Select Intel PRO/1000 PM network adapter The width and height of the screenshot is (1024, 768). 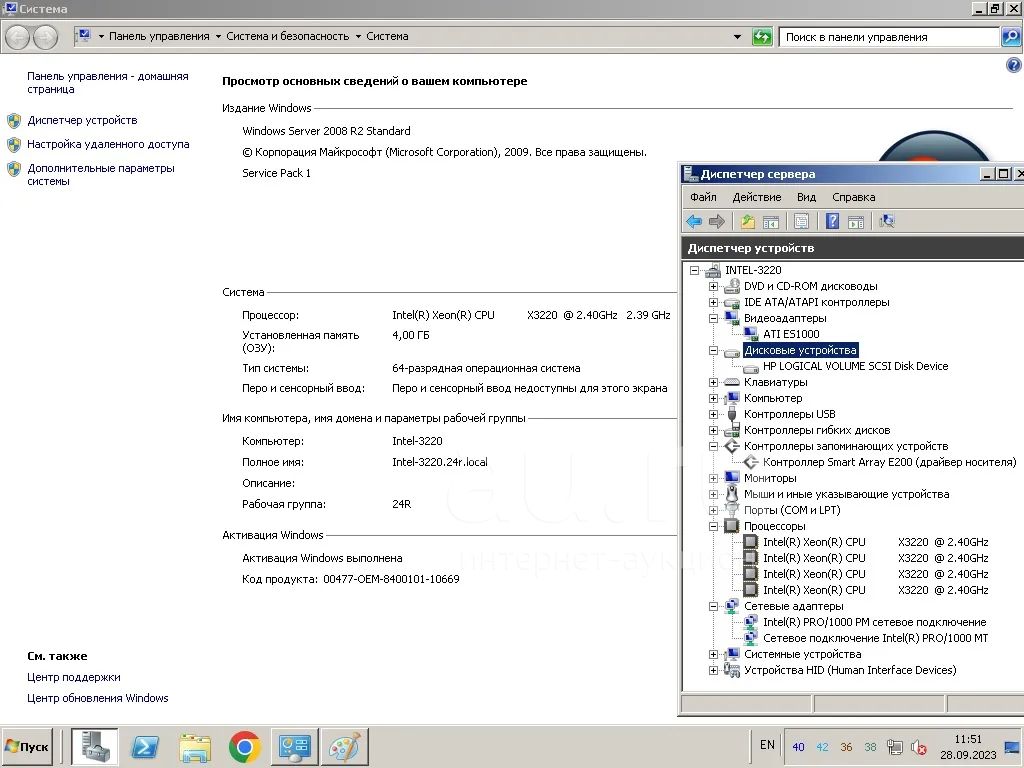pos(874,622)
